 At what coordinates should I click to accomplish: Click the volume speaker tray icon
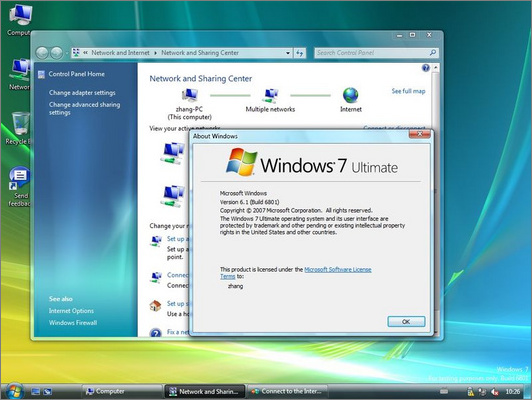(494, 392)
